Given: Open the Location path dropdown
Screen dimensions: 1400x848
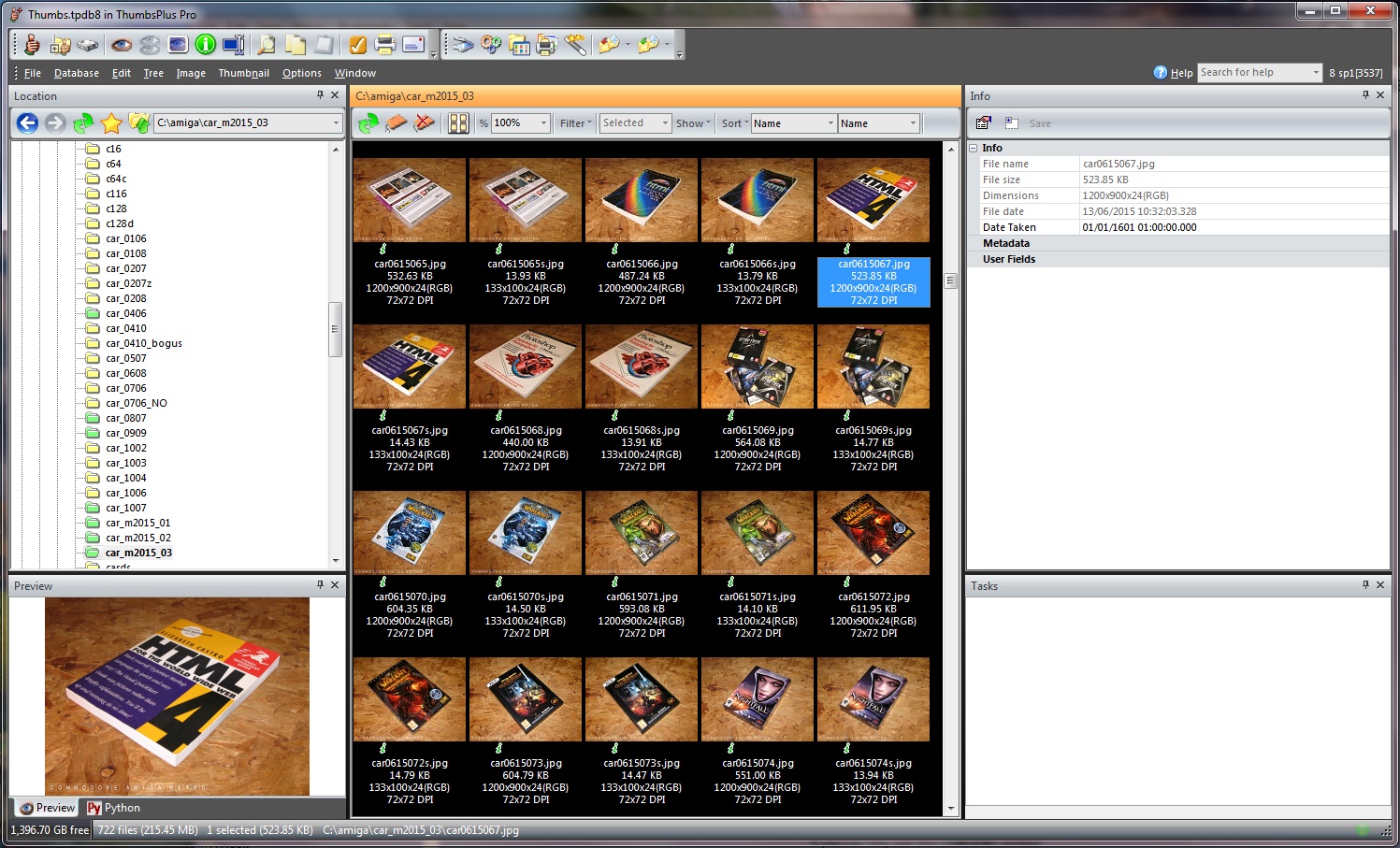Looking at the screenshot, I should click(336, 122).
